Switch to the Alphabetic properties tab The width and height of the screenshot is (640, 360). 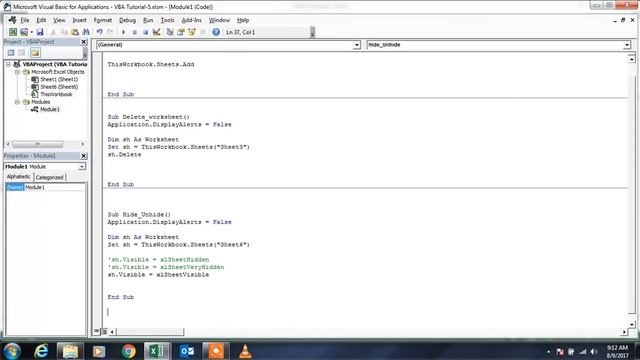pyautogui.click(x=19, y=177)
